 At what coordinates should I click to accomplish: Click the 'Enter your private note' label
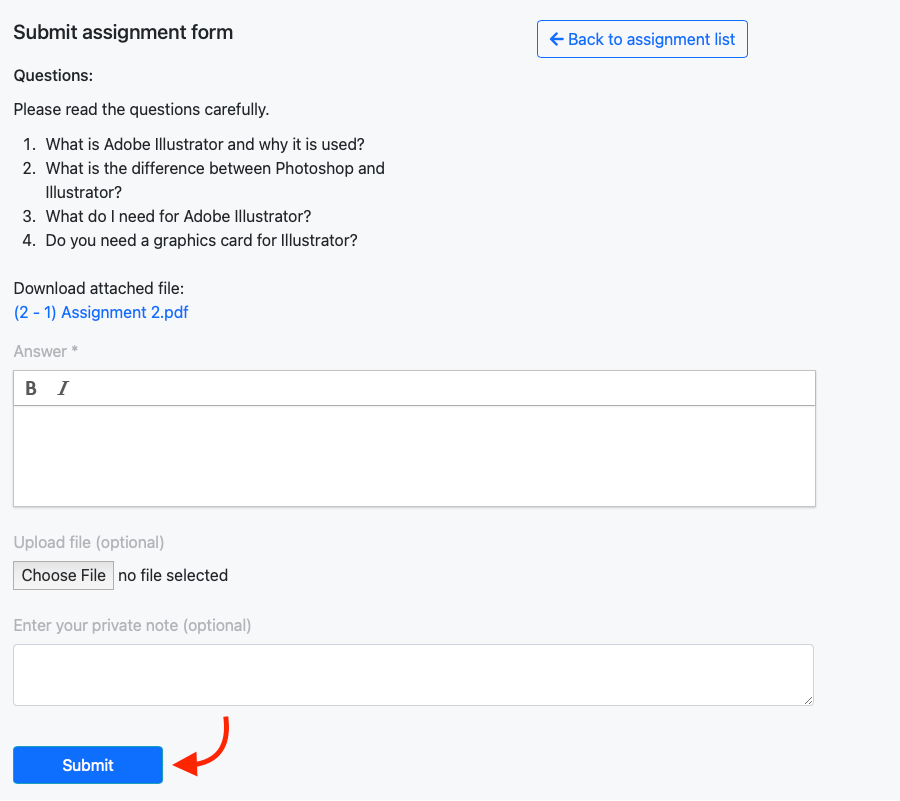pyautogui.click(x=132, y=625)
